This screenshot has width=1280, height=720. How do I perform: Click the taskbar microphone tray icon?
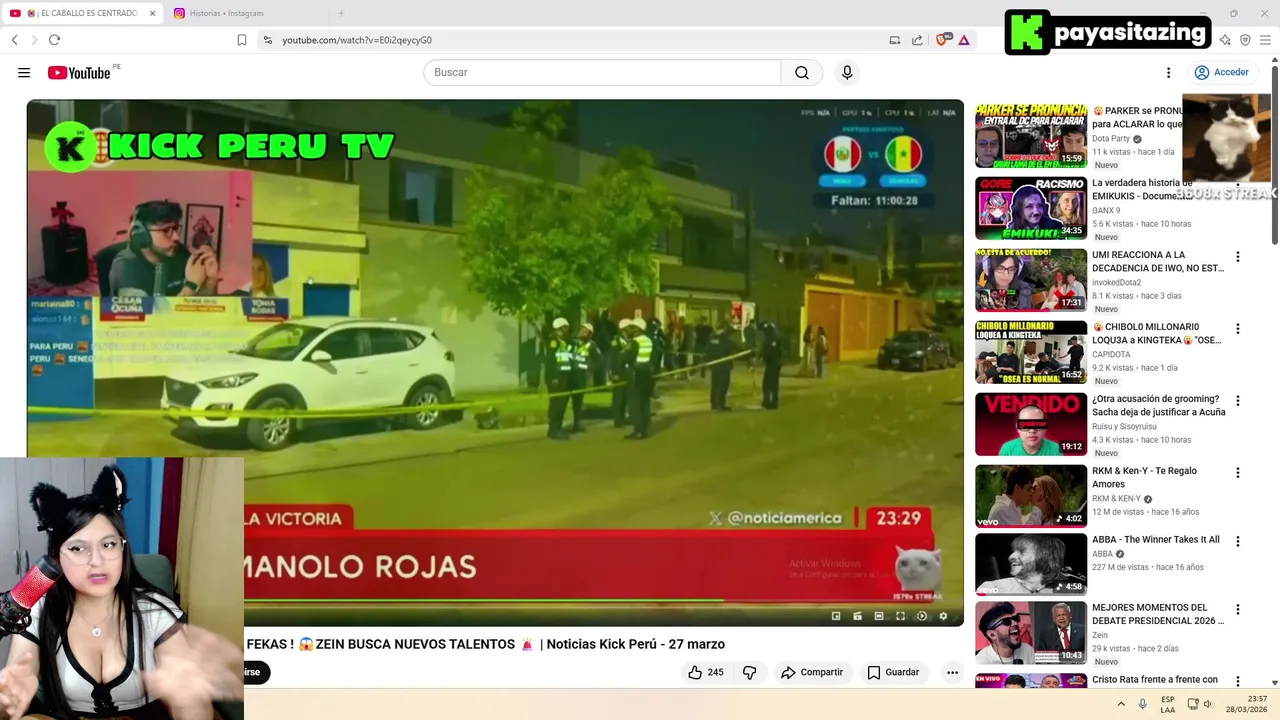(x=1143, y=704)
